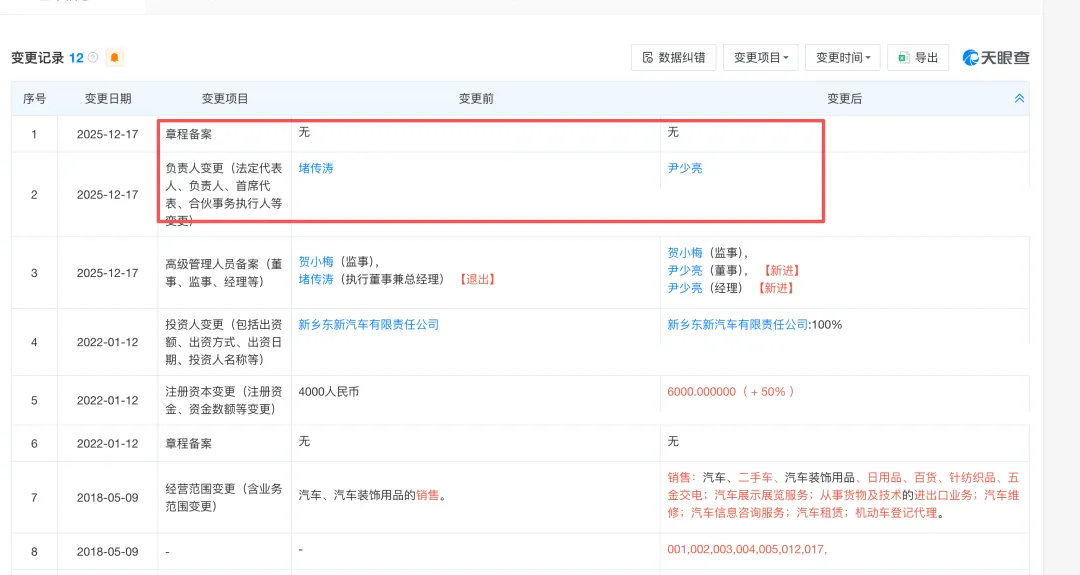The width and height of the screenshot is (1080, 575).
Task: Open 尹少亮 link in row 2
Action: [x=685, y=168]
